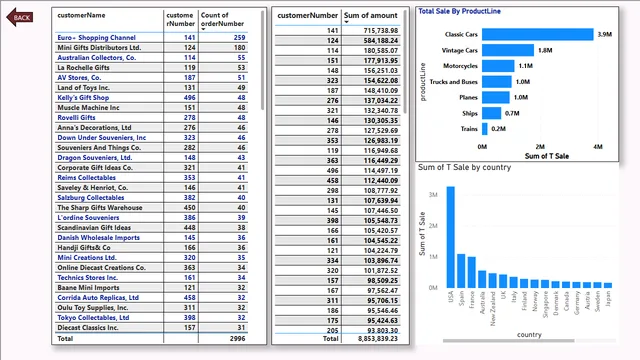Image resolution: width=640 pixels, height=360 pixels.
Task: Select Diecast Classics Inc. row
Action: (151, 327)
